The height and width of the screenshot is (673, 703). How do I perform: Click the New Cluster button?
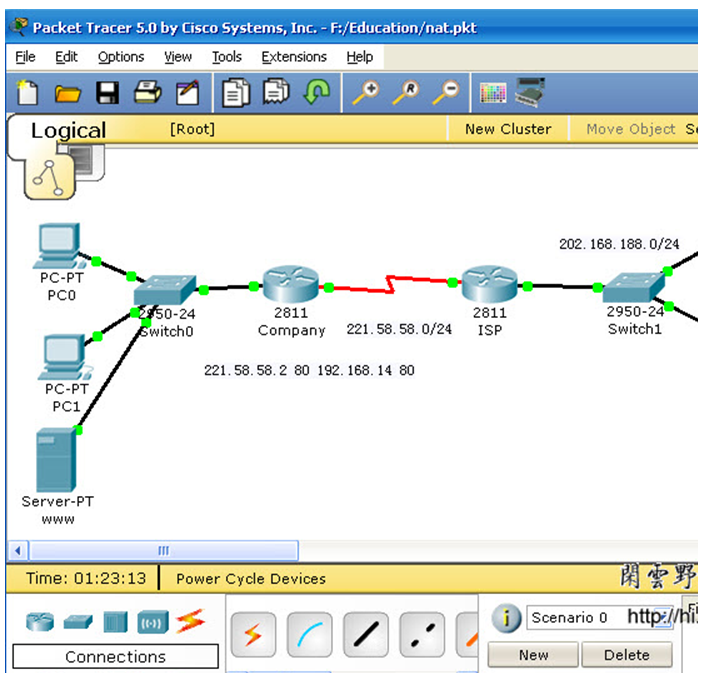pos(508,129)
